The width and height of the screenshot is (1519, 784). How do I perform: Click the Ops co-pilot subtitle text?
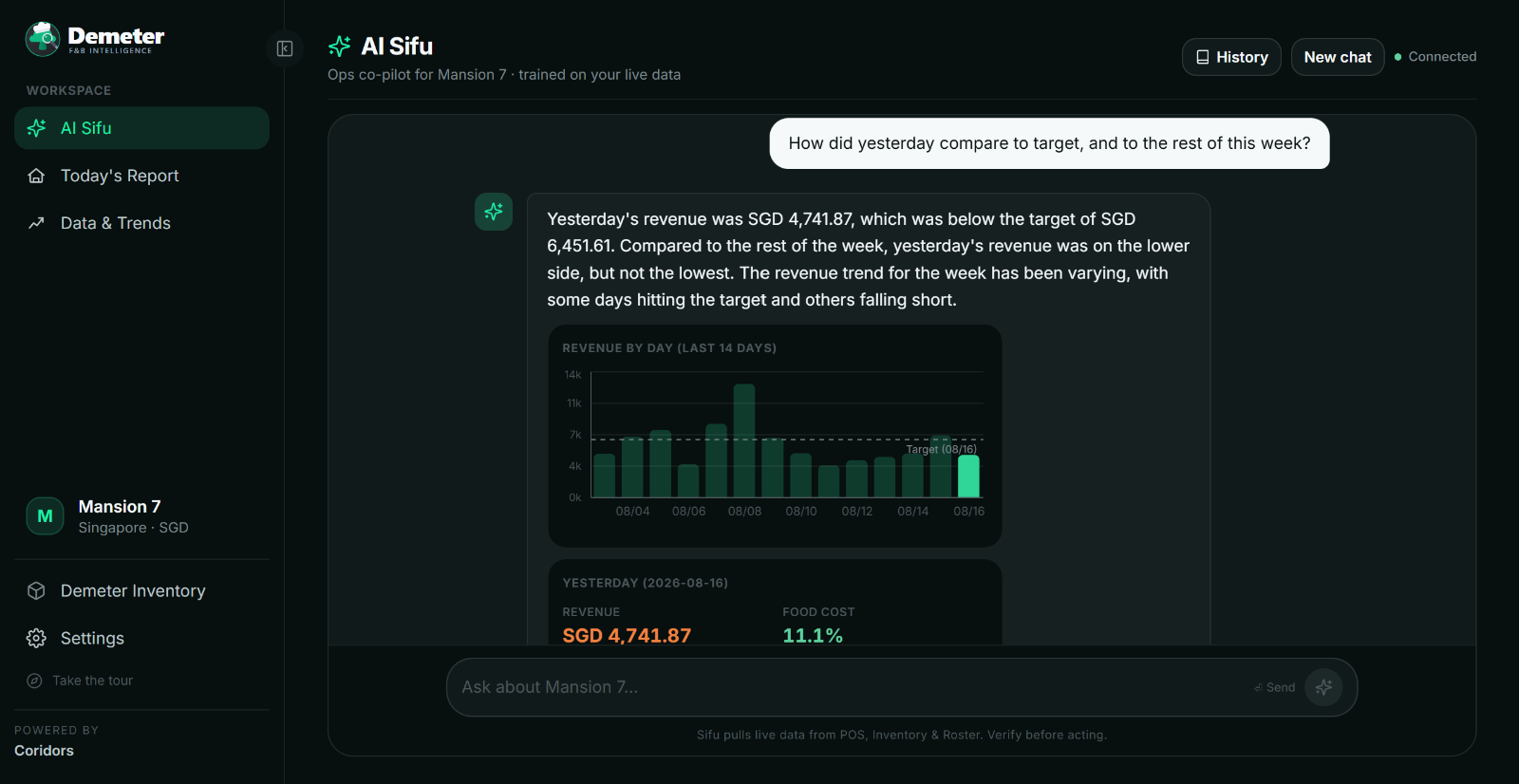pos(504,75)
